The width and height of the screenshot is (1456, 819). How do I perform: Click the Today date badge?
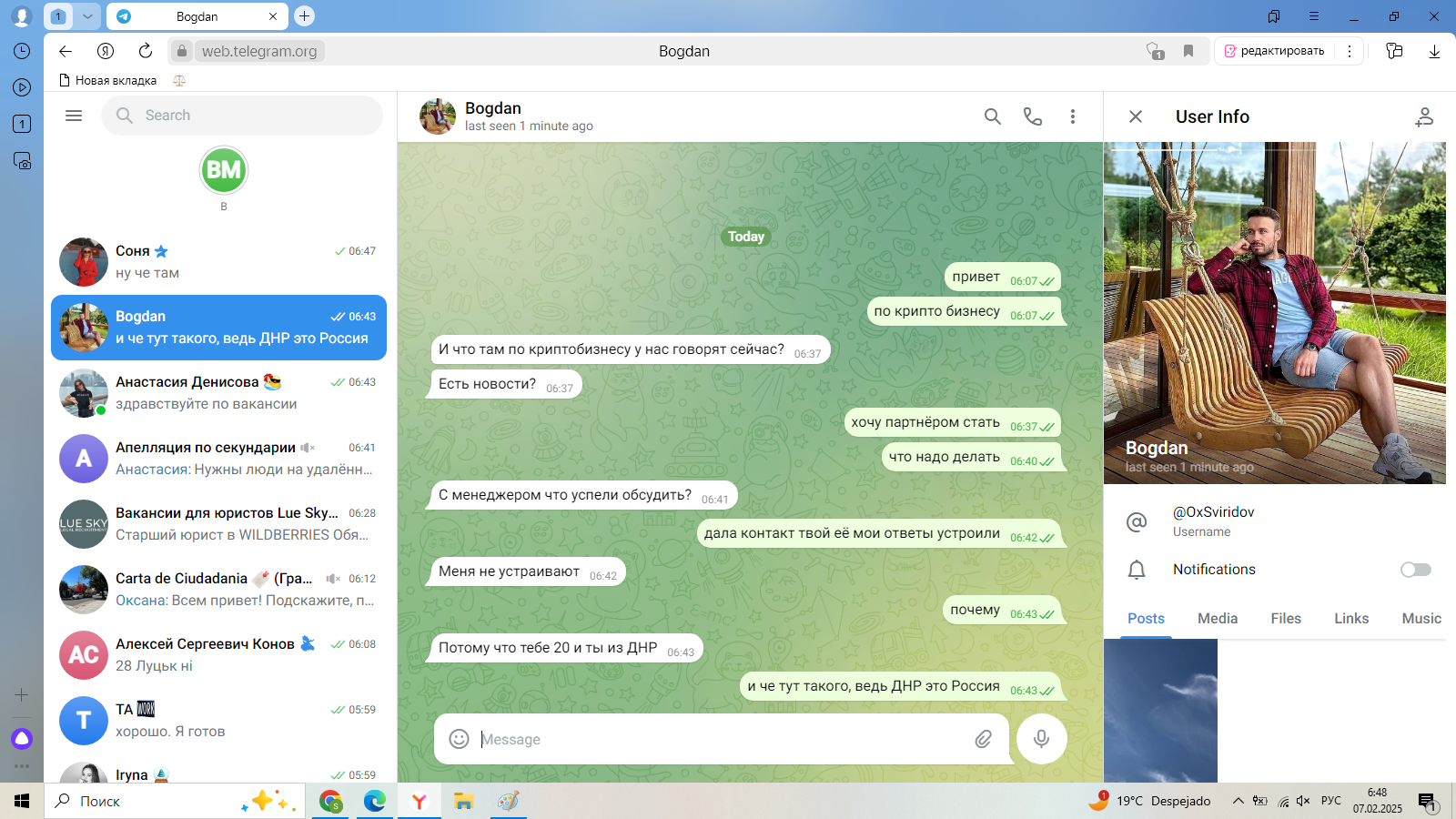[x=746, y=237]
